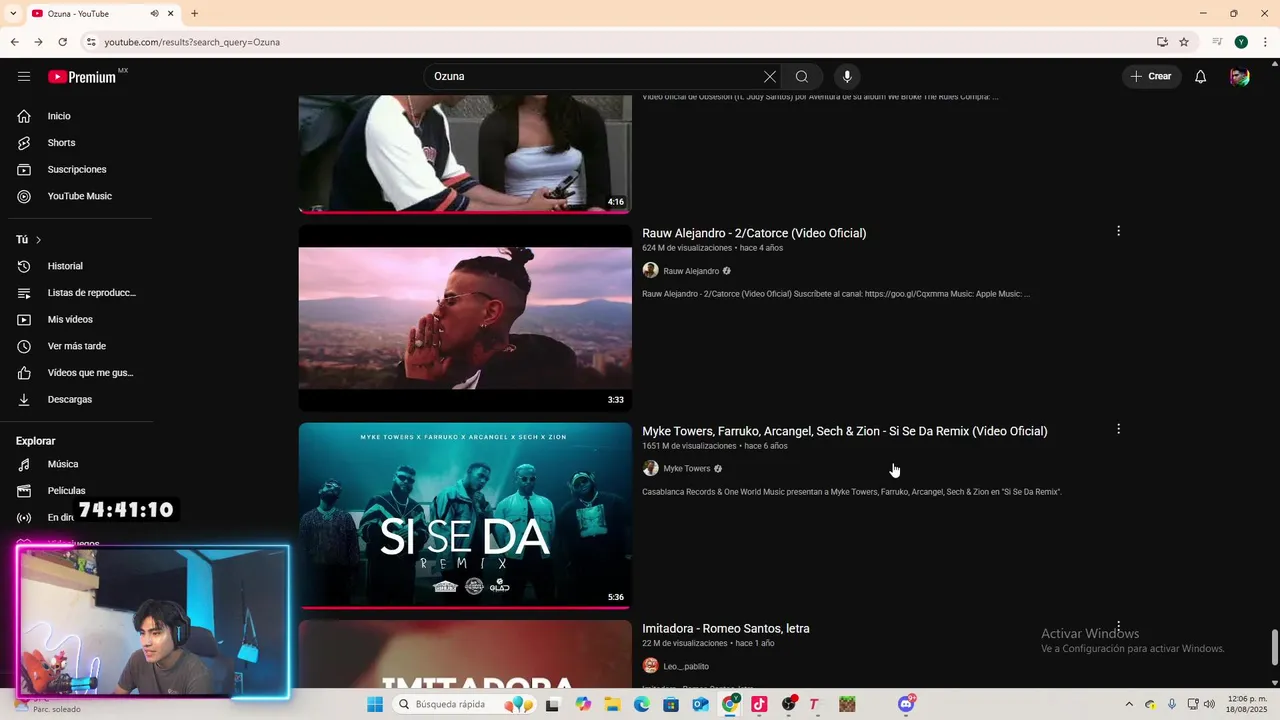1280x720 pixels.
Task: Open taskbar clock and date
Action: tap(1247, 704)
